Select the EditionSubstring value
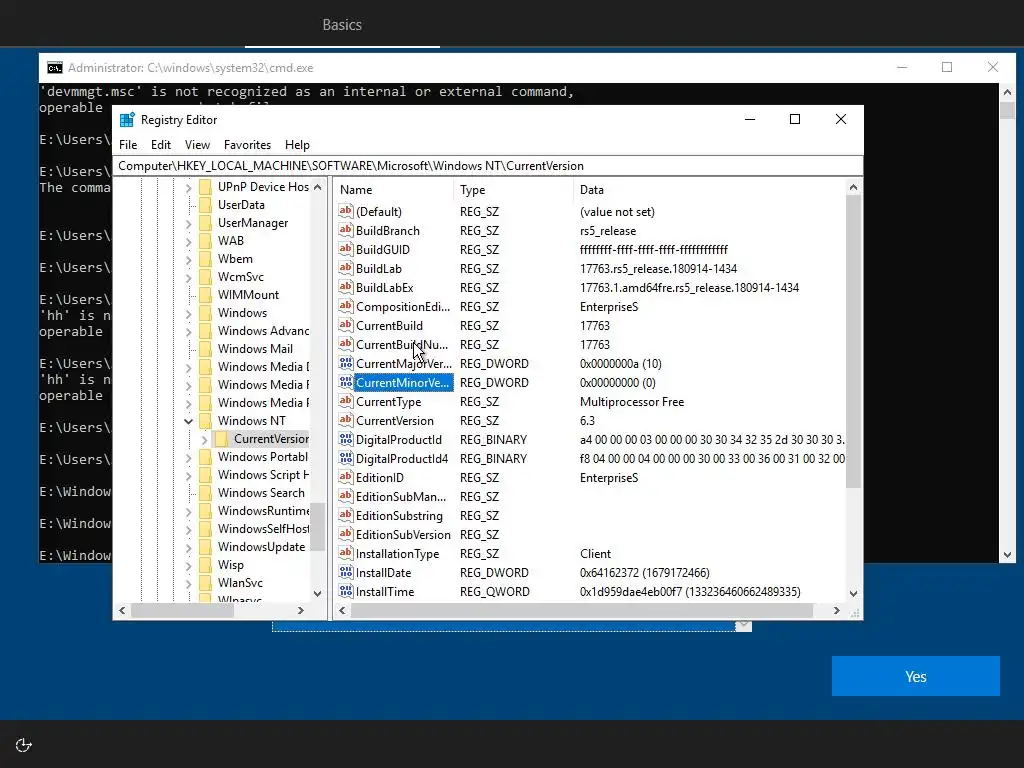The width and height of the screenshot is (1024, 768). click(x=399, y=515)
